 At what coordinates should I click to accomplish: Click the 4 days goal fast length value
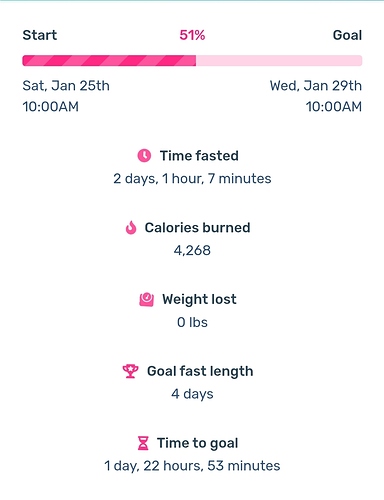click(192, 394)
